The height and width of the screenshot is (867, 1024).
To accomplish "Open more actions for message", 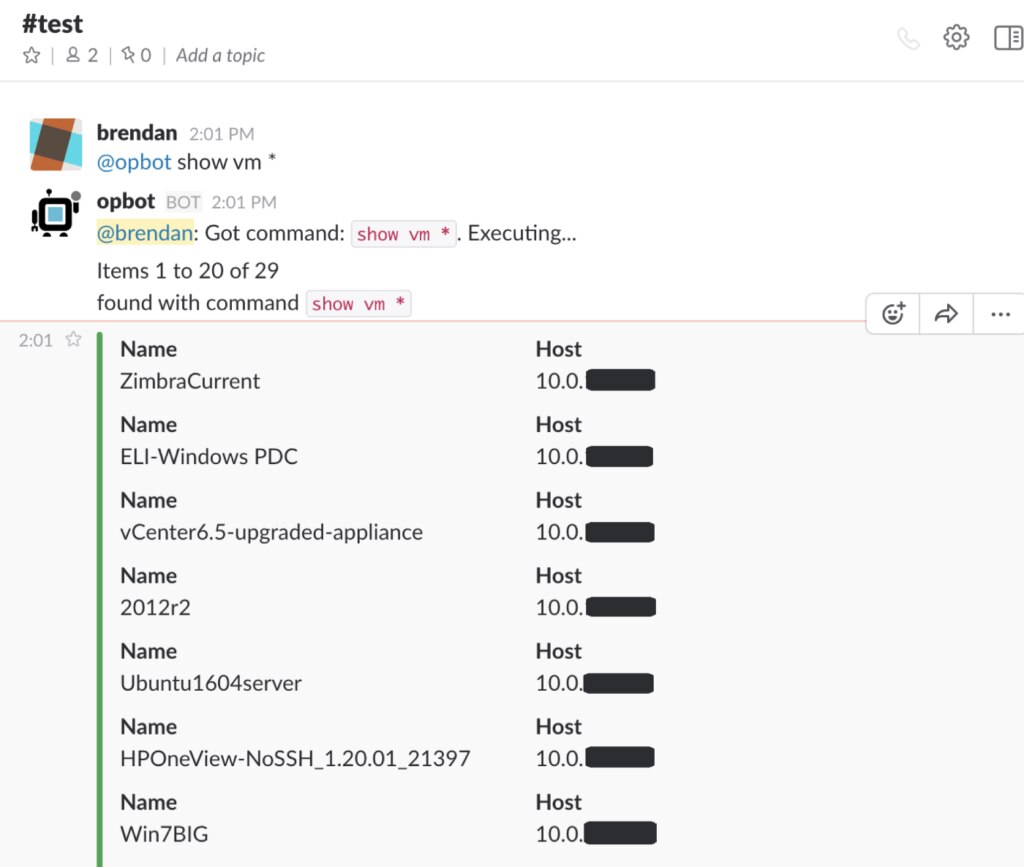I will [1000, 314].
